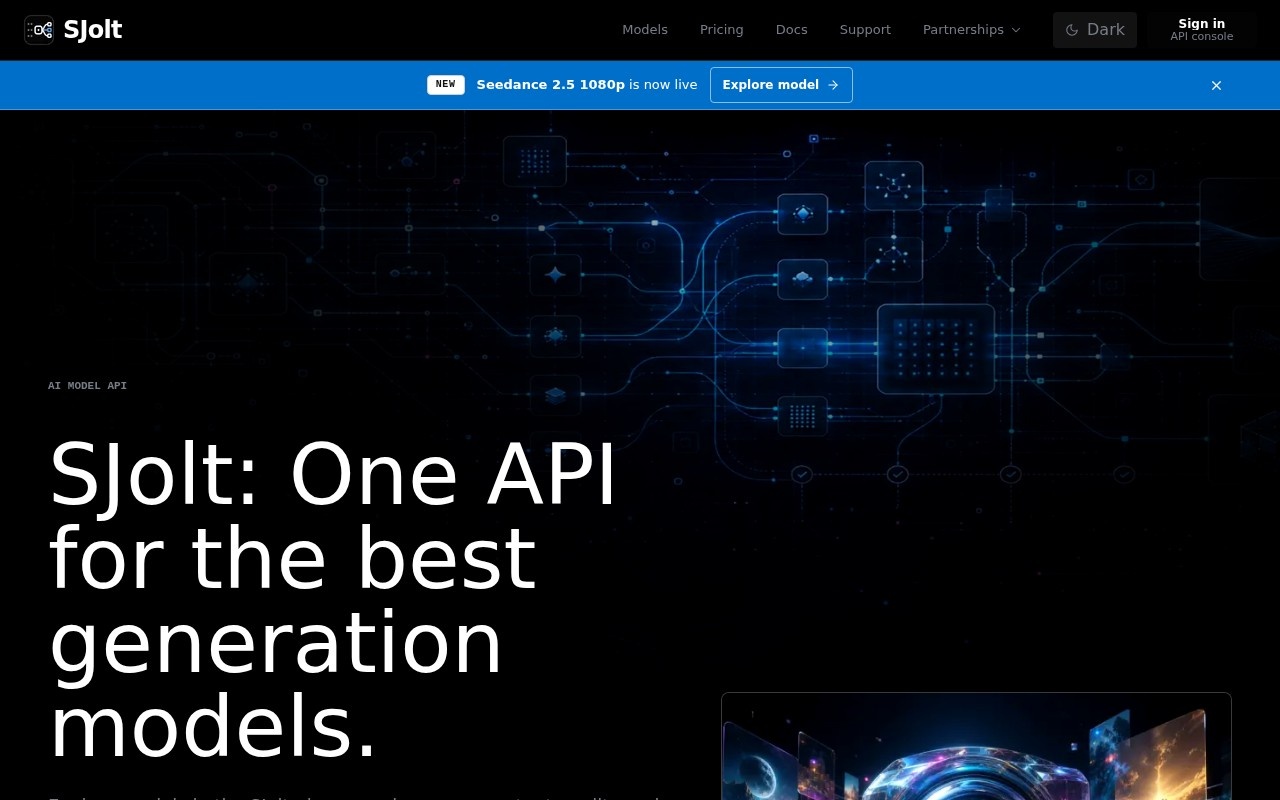Expand the Partnerships dropdown menu
Image resolution: width=1280 pixels, height=800 pixels.
[x=972, y=30]
